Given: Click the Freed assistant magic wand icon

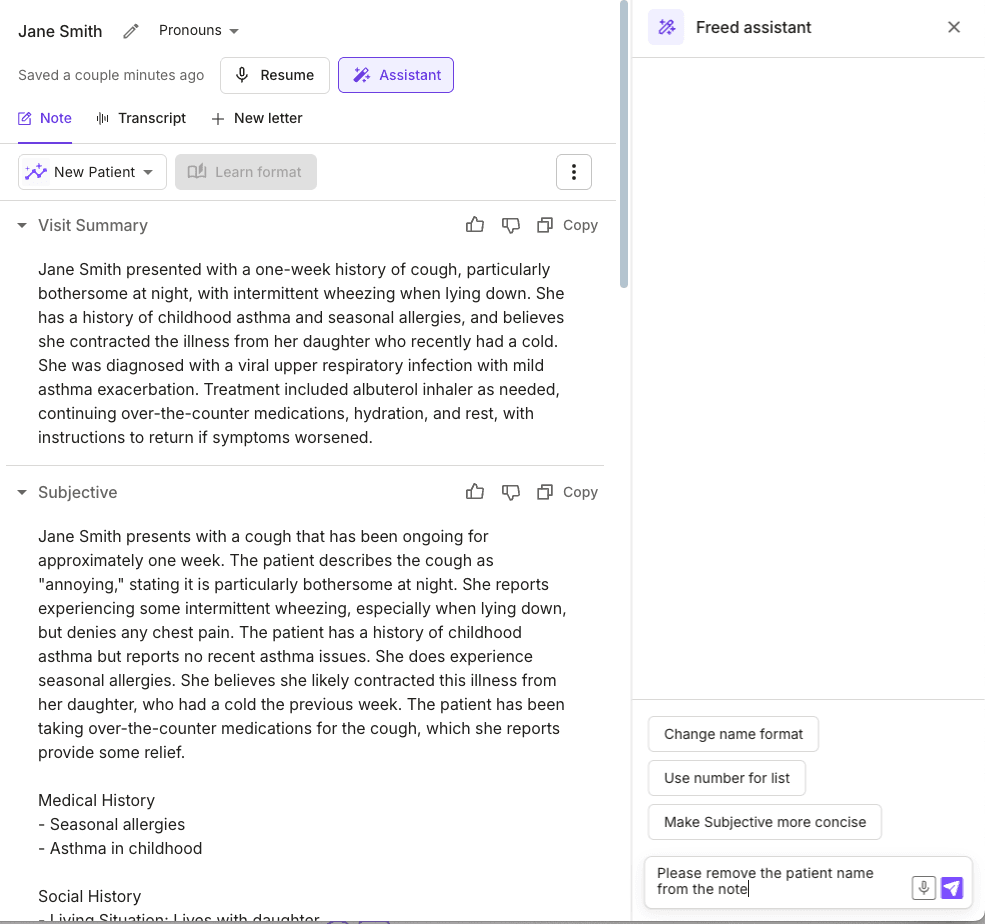Looking at the screenshot, I should click(x=666, y=28).
